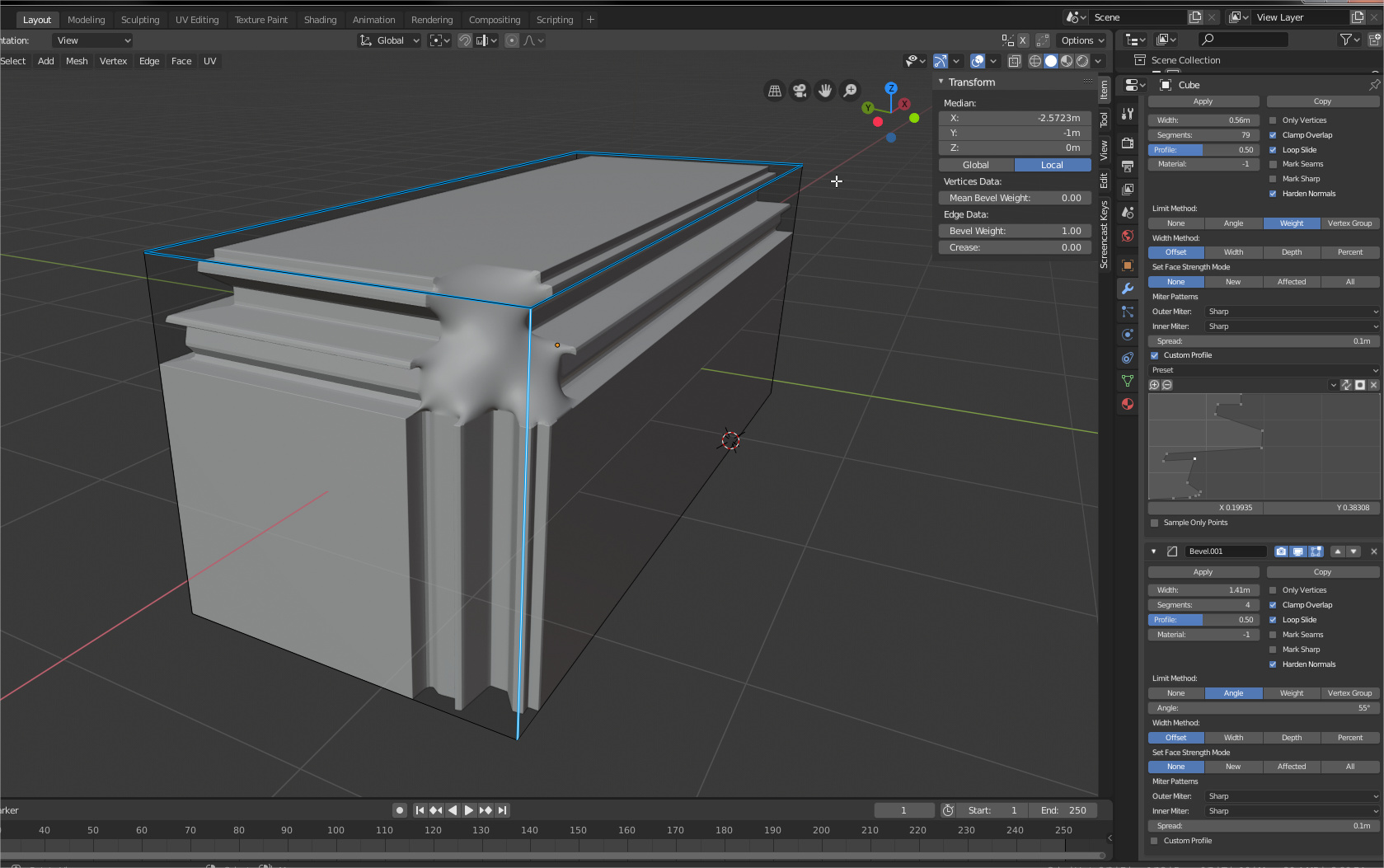Open the Global transform orientation dropdown
Image resolution: width=1384 pixels, height=868 pixels.
coord(390,40)
